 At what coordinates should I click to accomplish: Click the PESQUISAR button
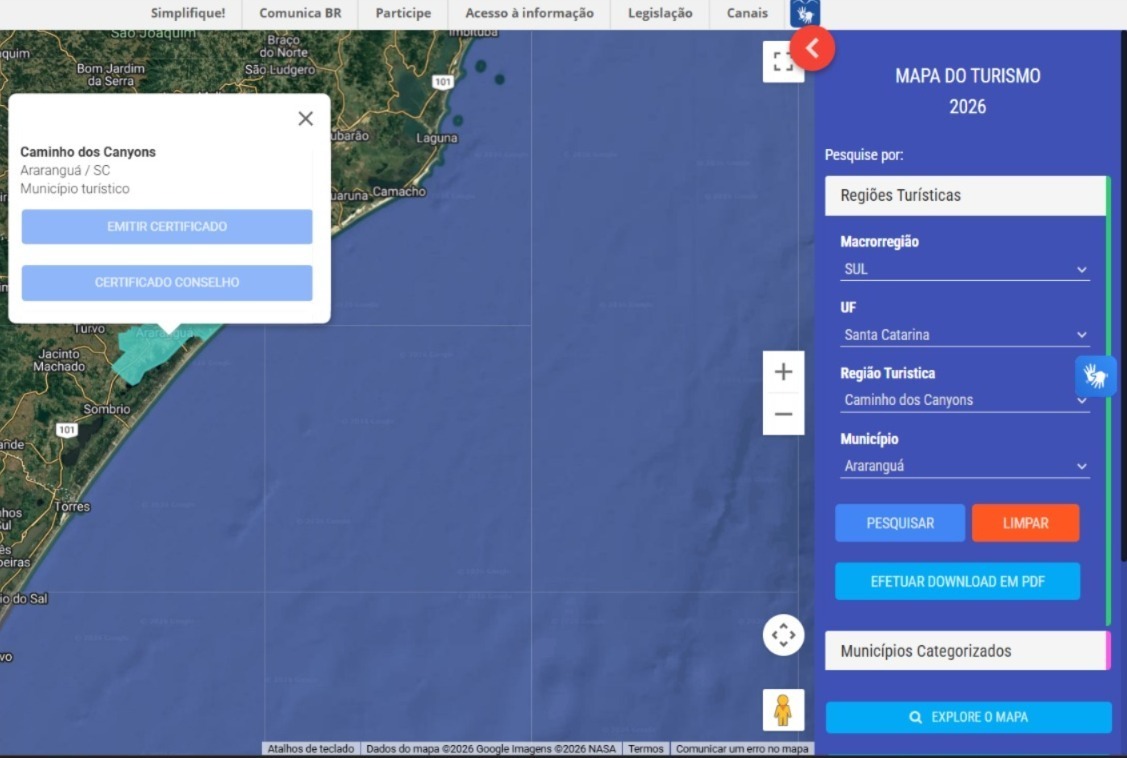[900, 523]
